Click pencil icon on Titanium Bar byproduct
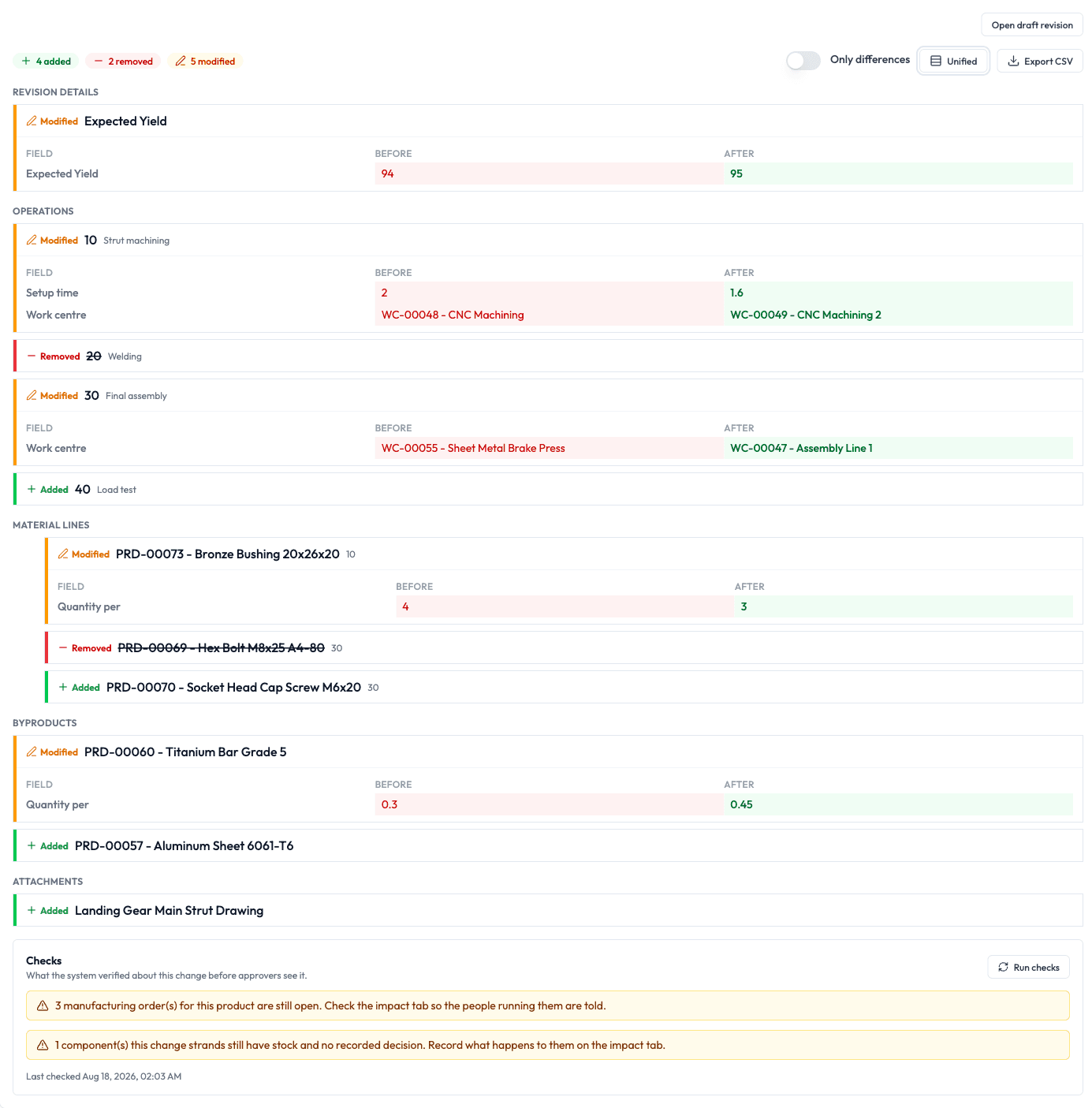1092x1108 pixels. click(32, 752)
